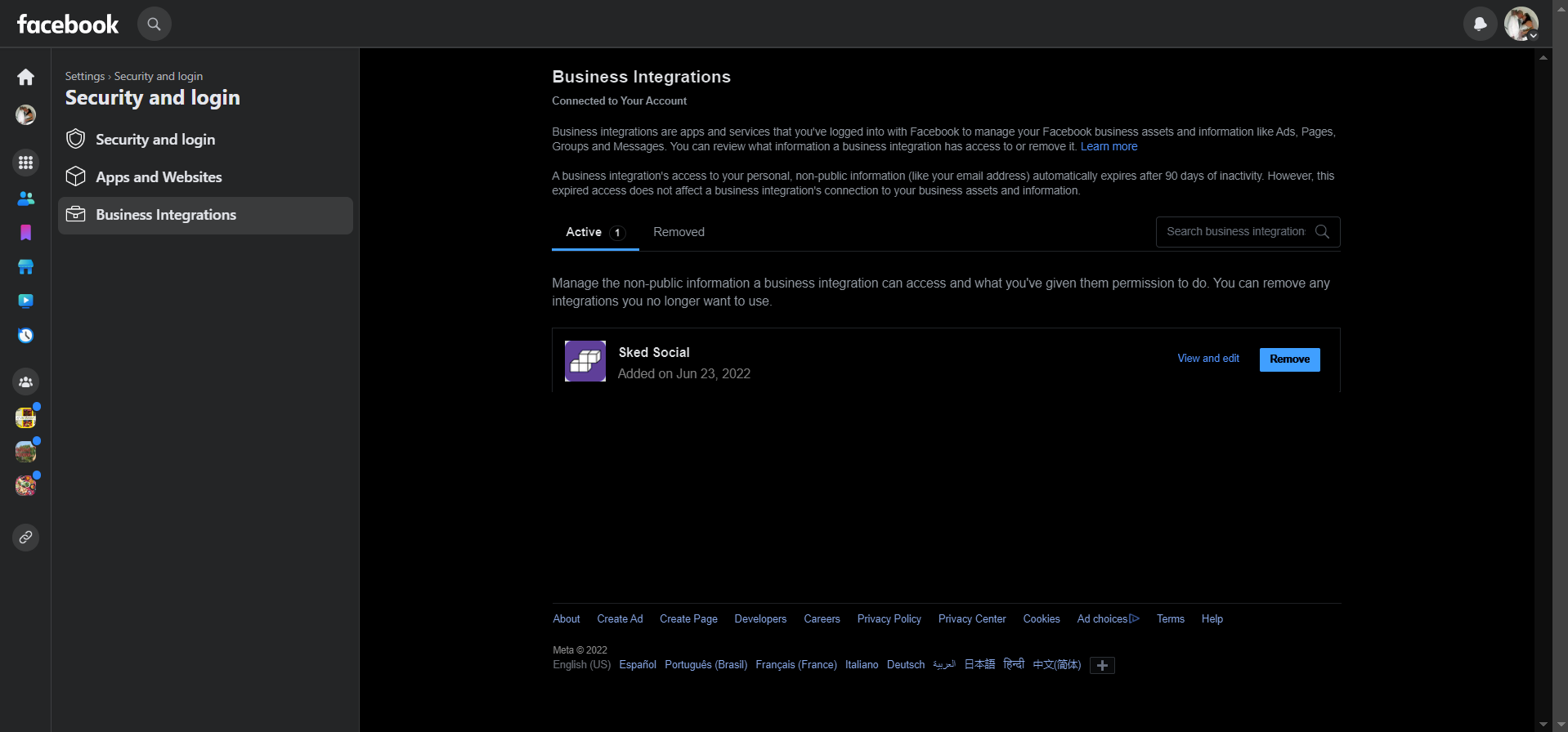Screen dimensions: 1568x732
Task: Open the Privacy Policy footer link
Action: point(889,619)
